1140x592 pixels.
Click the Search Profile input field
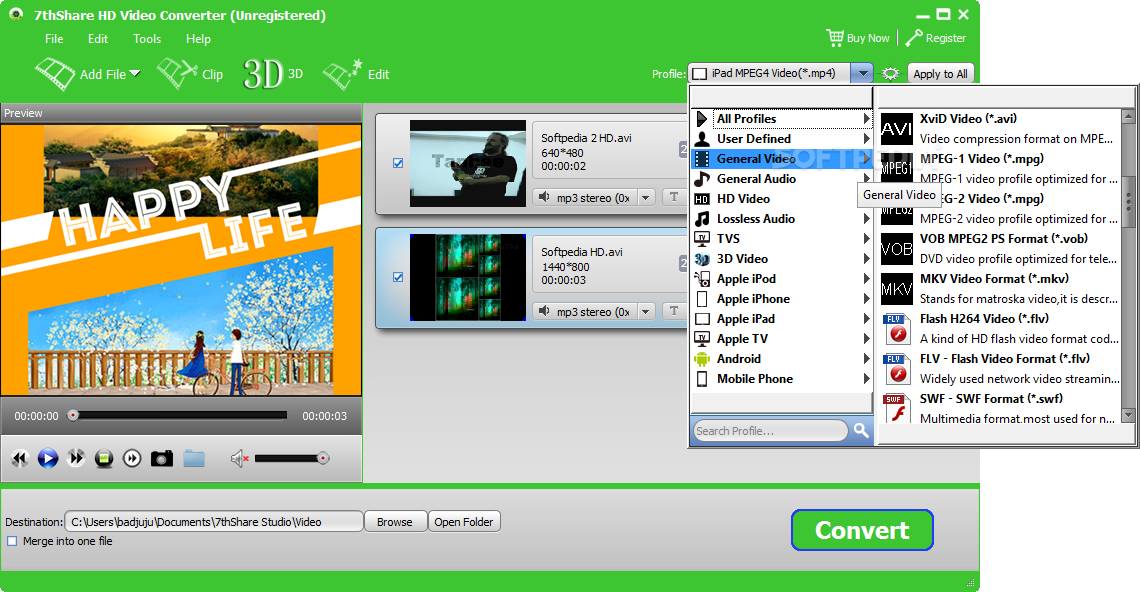pos(770,431)
